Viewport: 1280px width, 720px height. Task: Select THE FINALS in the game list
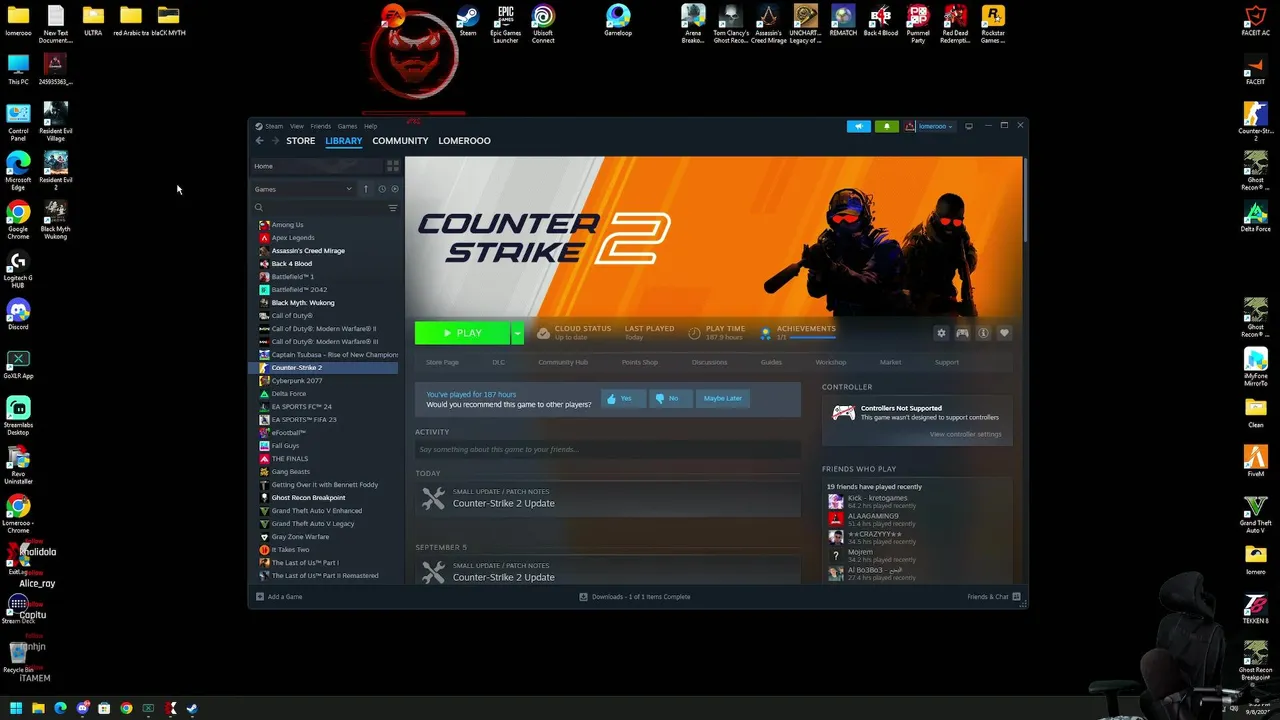coord(290,459)
